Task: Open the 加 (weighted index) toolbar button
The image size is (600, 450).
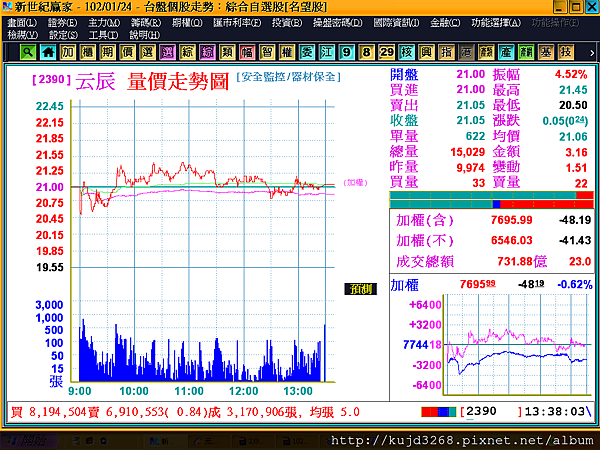Action: tap(68, 52)
